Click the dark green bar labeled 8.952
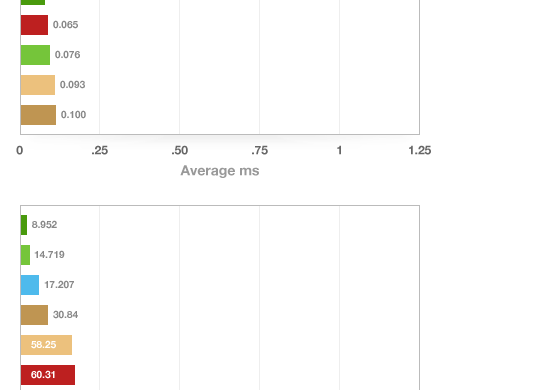The image size is (560, 390). [x=24, y=225]
